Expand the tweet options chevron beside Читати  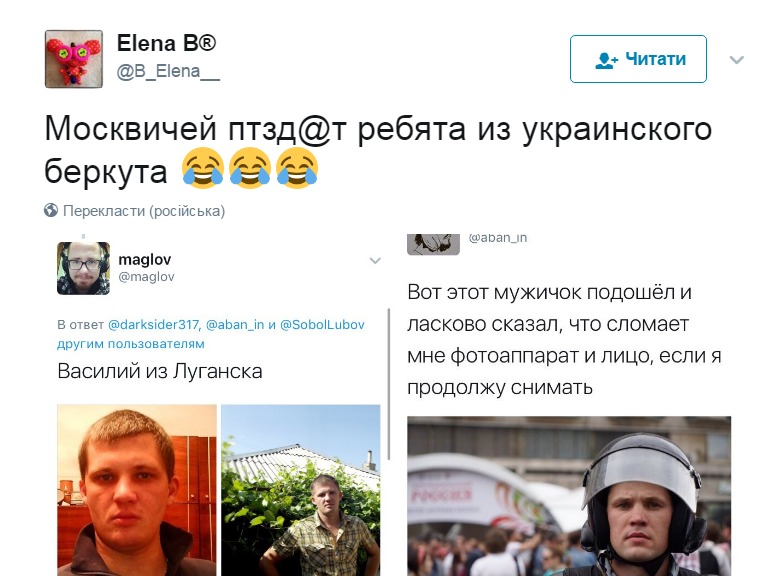(736, 60)
